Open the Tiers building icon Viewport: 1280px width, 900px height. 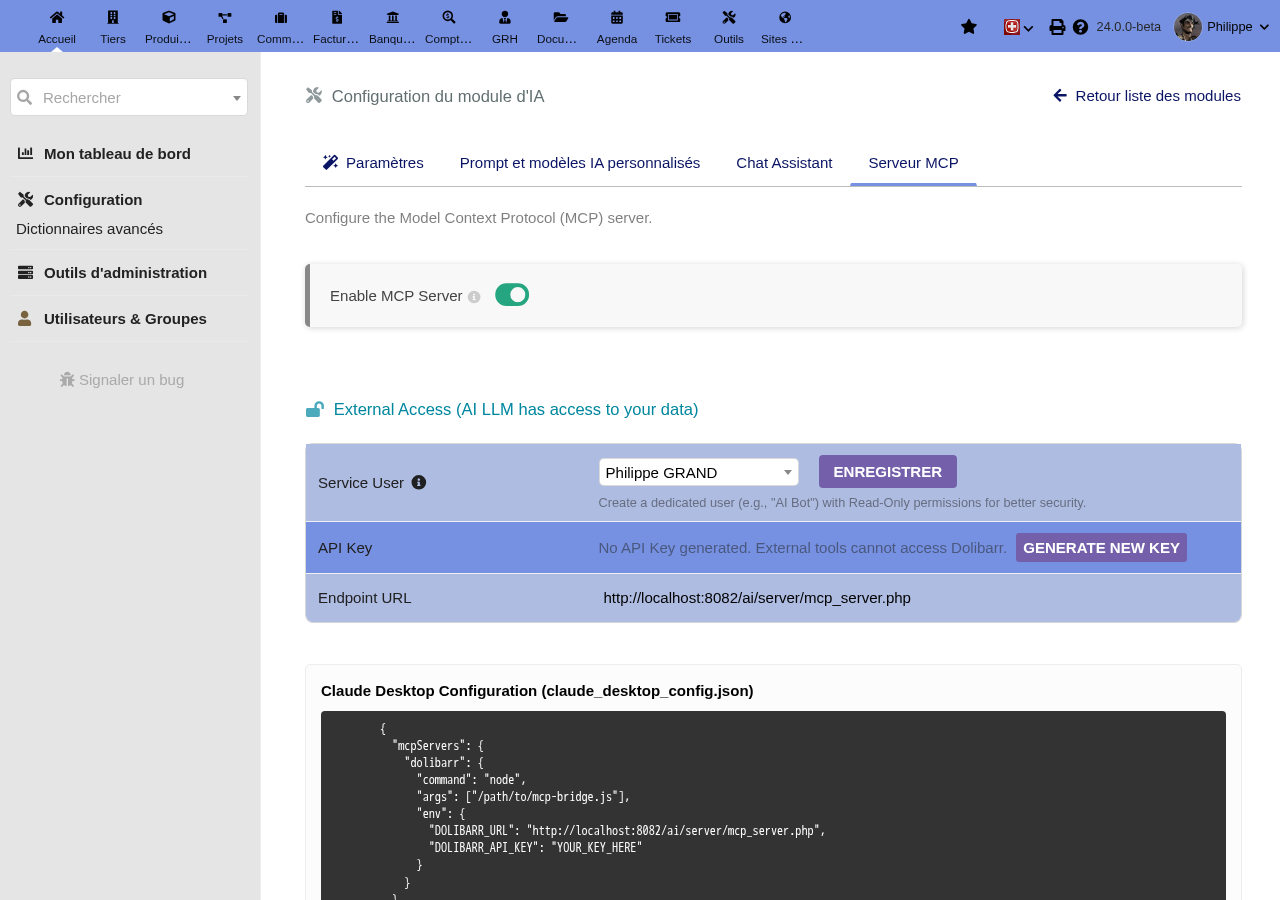[x=113, y=17]
